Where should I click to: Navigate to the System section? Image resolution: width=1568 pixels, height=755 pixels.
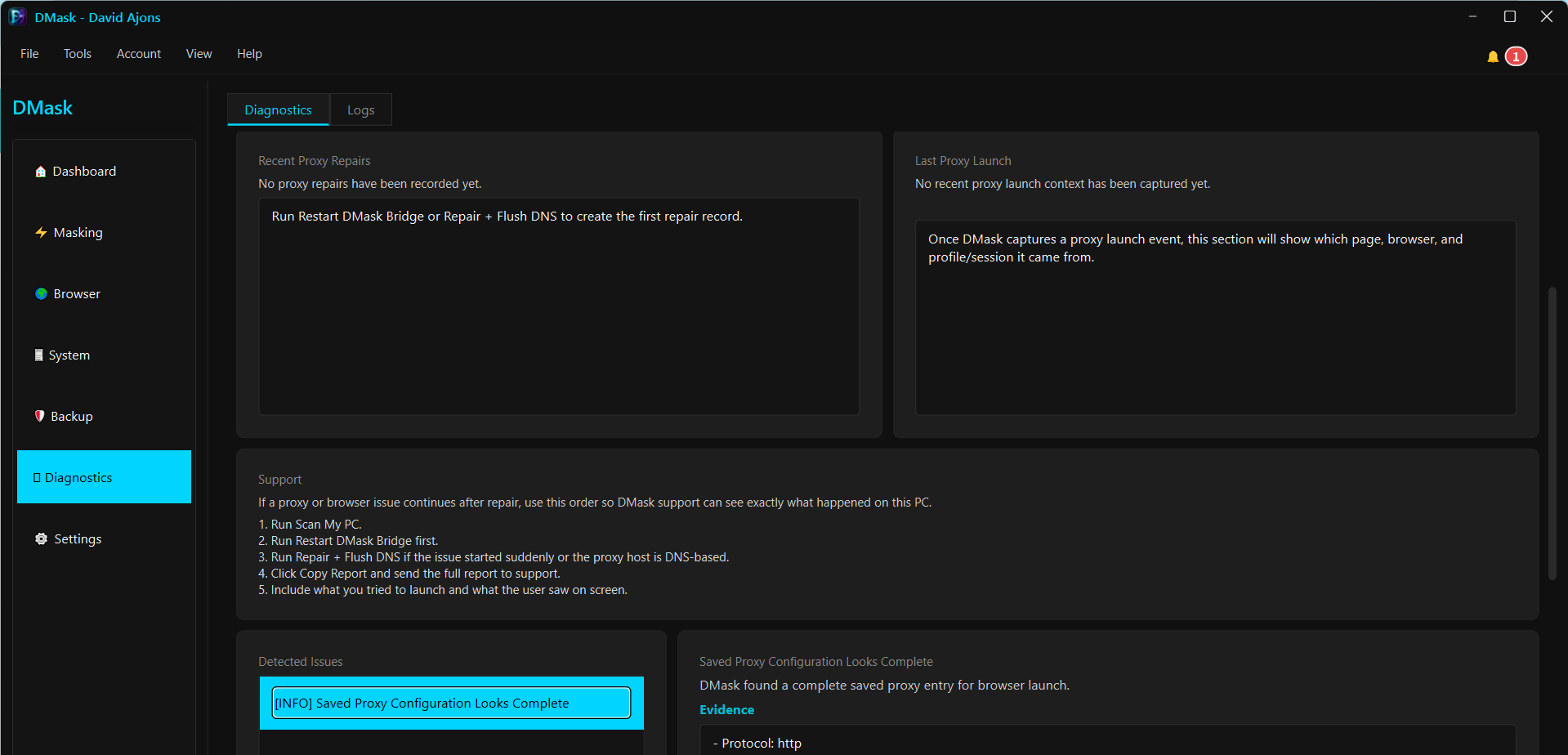(104, 355)
